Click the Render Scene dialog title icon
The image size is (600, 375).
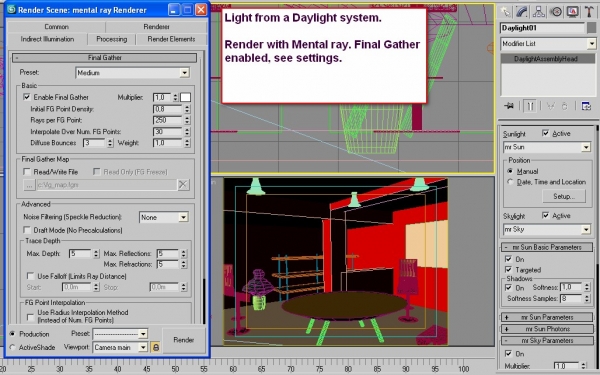click(12, 10)
